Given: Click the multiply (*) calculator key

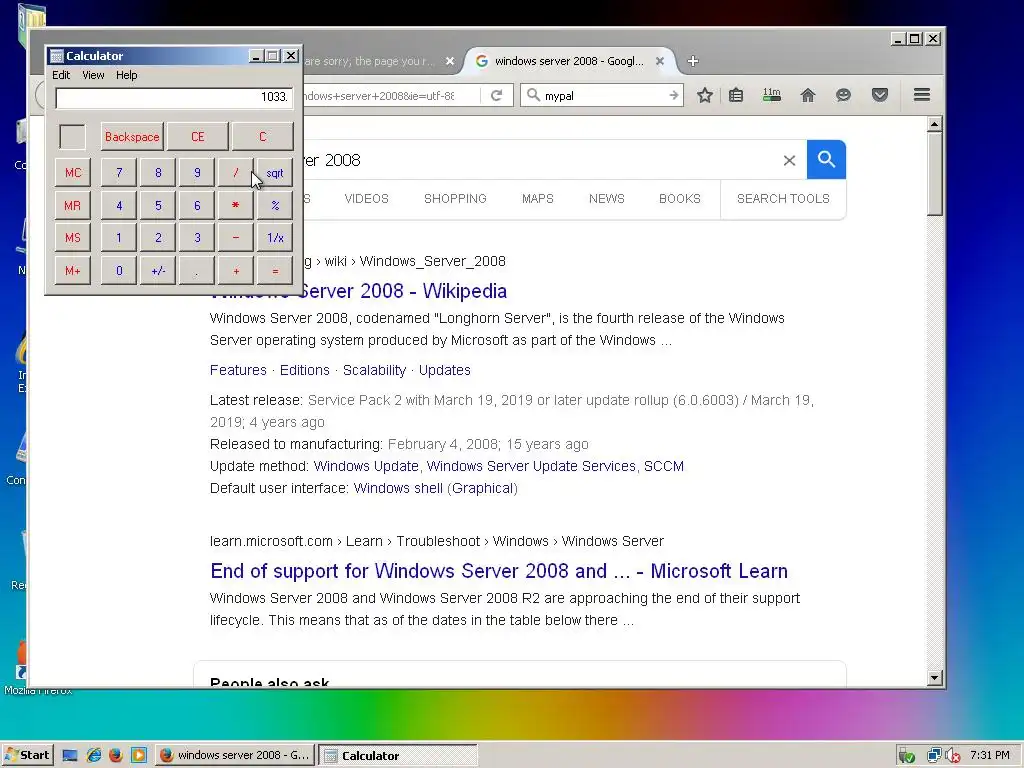Looking at the screenshot, I should pos(236,205).
